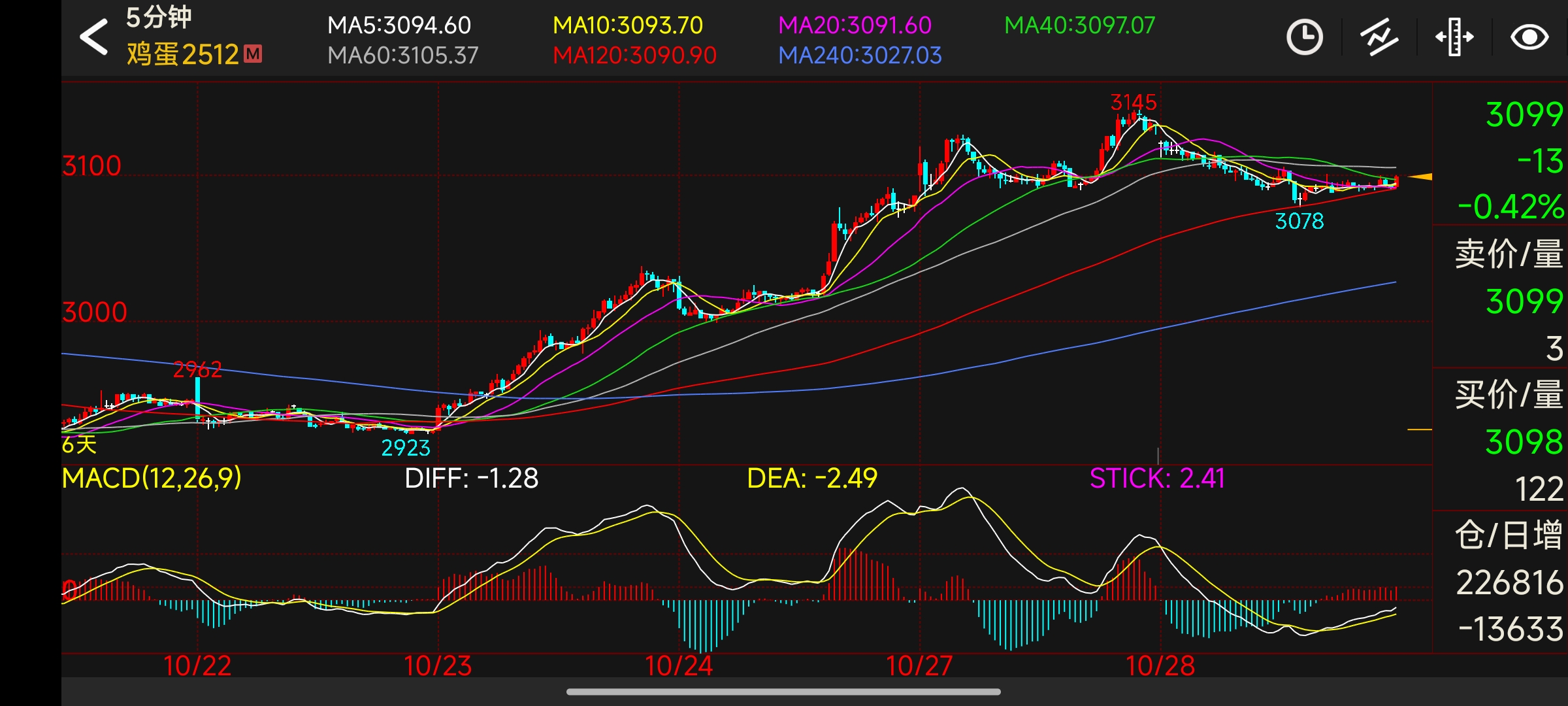Open the clock time-period icon
Image resolution: width=1568 pixels, height=706 pixels.
pos(1304,37)
